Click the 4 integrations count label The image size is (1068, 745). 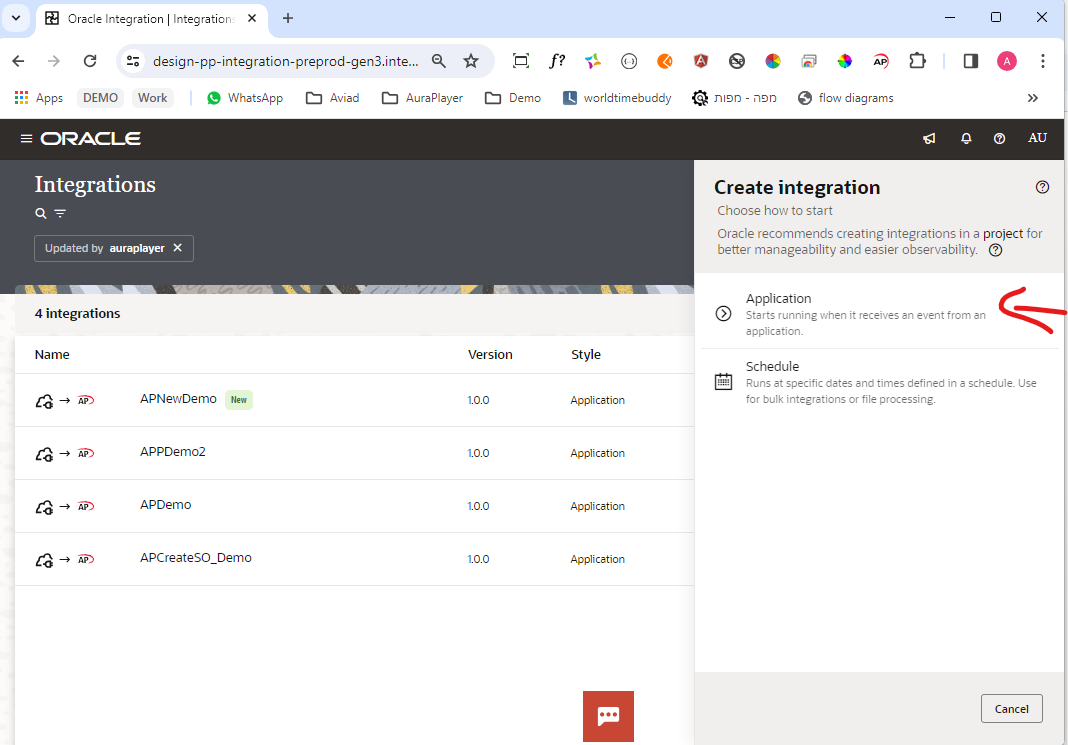(78, 314)
